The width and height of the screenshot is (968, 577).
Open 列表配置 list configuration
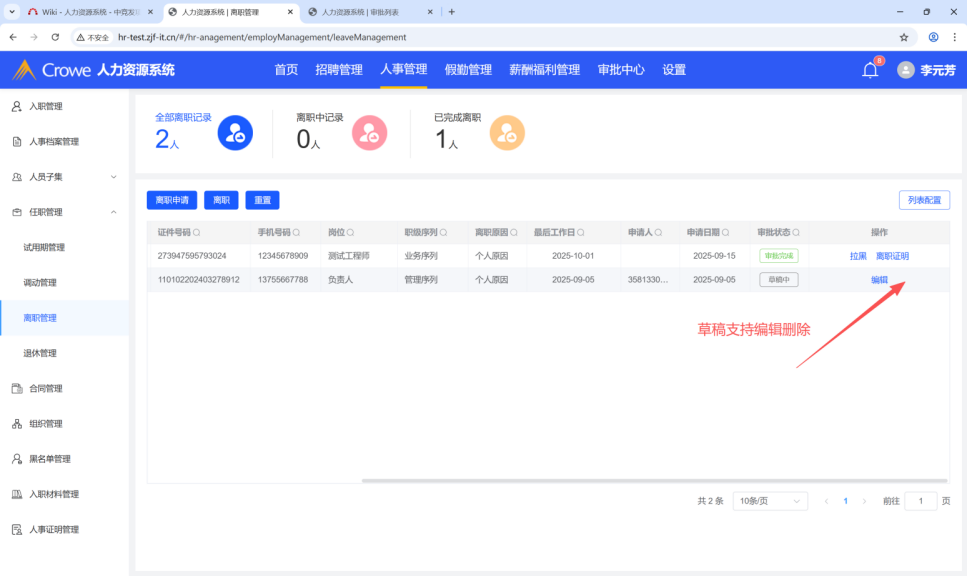click(x=924, y=200)
